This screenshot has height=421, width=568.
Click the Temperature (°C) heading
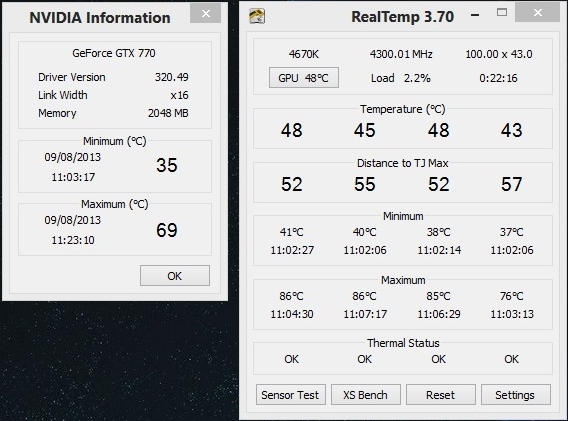[402, 109]
